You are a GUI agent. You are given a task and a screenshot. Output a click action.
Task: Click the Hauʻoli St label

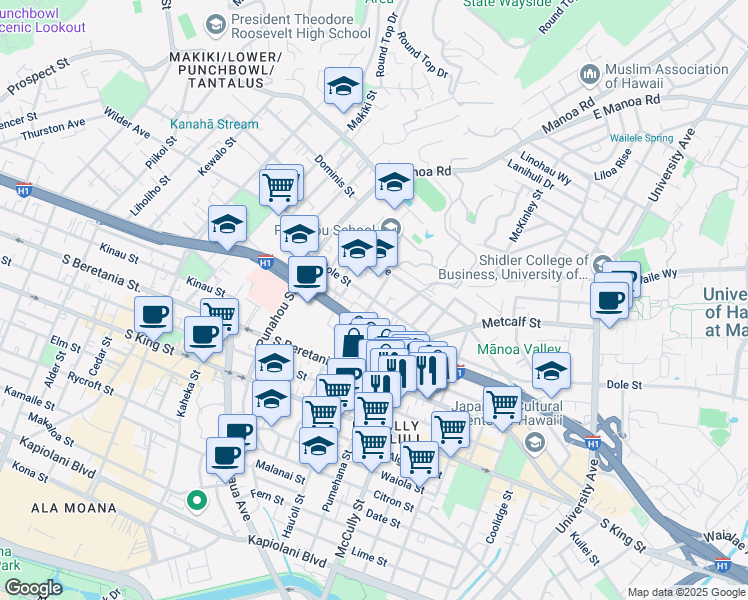click(x=293, y=516)
